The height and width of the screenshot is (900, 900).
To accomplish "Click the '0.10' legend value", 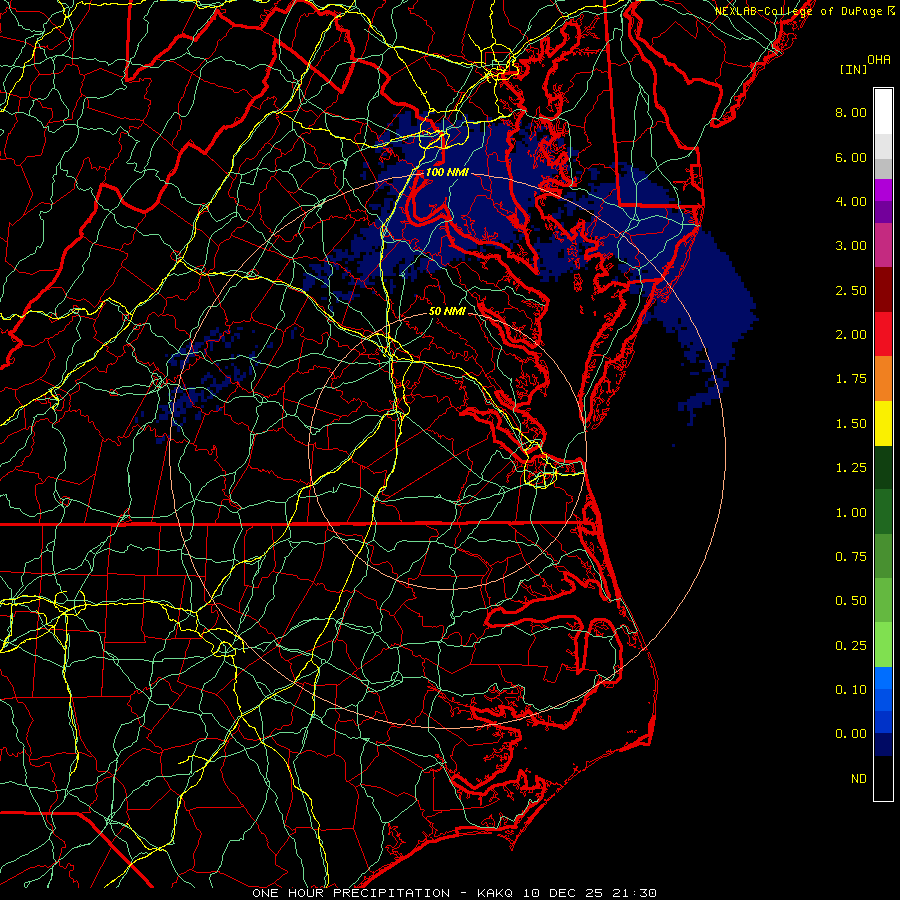I will click(851, 690).
